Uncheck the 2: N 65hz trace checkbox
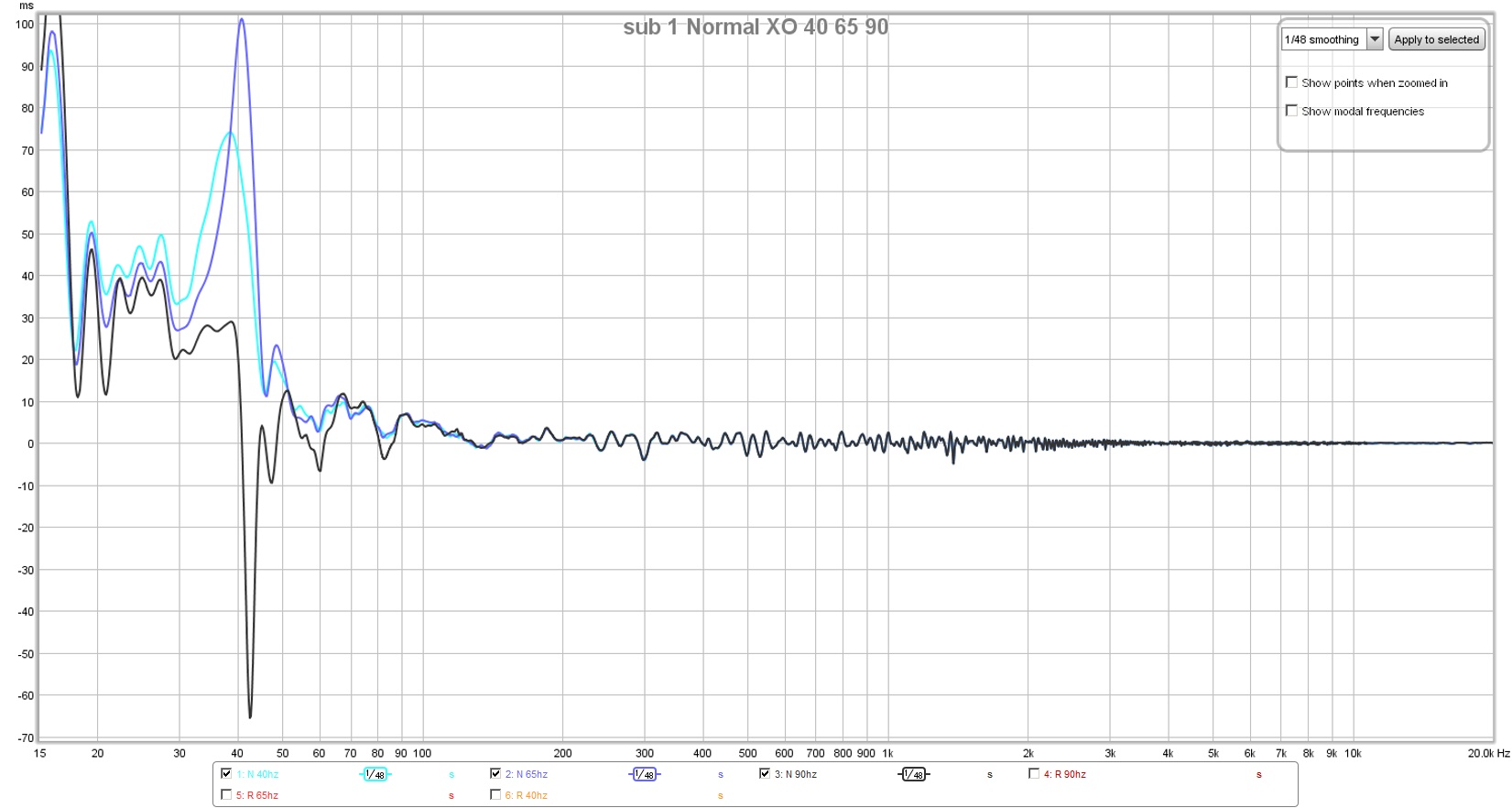The image size is (1512, 808). click(495, 774)
